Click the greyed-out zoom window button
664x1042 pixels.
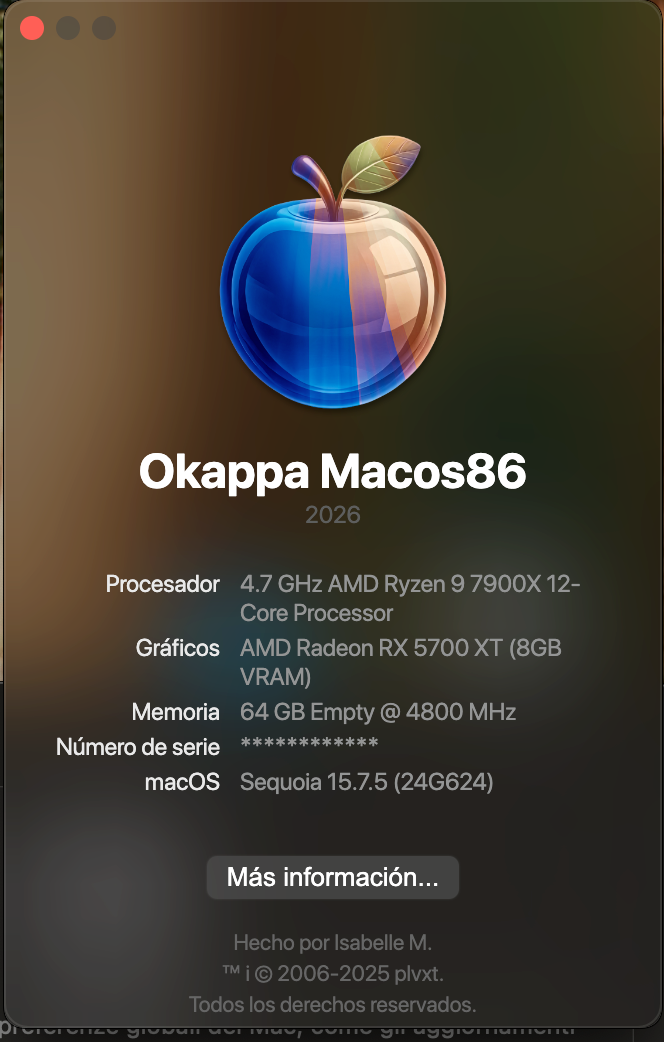[x=104, y=28]
